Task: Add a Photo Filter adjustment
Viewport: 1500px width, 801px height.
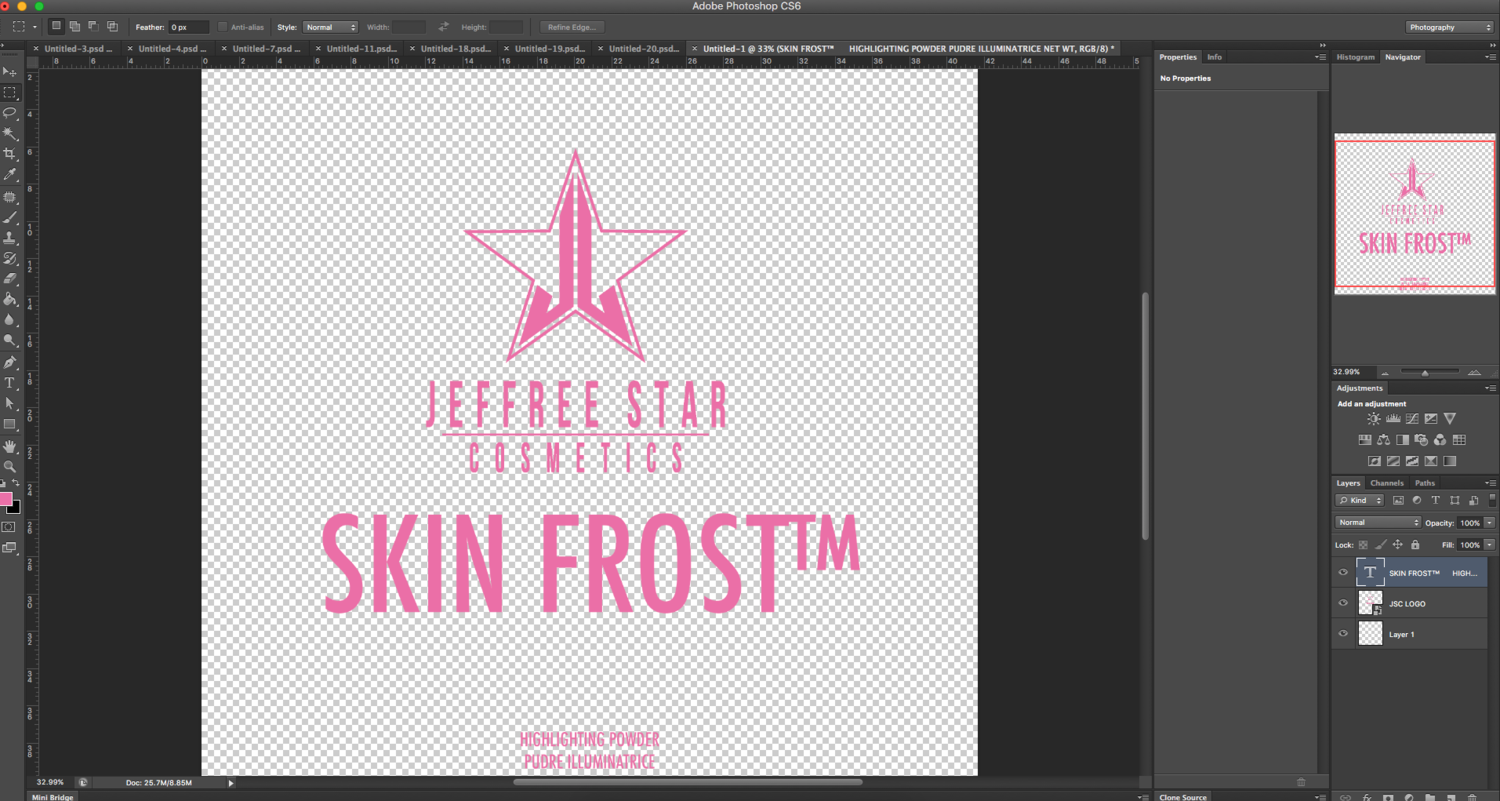Action: coord(1421,440)
